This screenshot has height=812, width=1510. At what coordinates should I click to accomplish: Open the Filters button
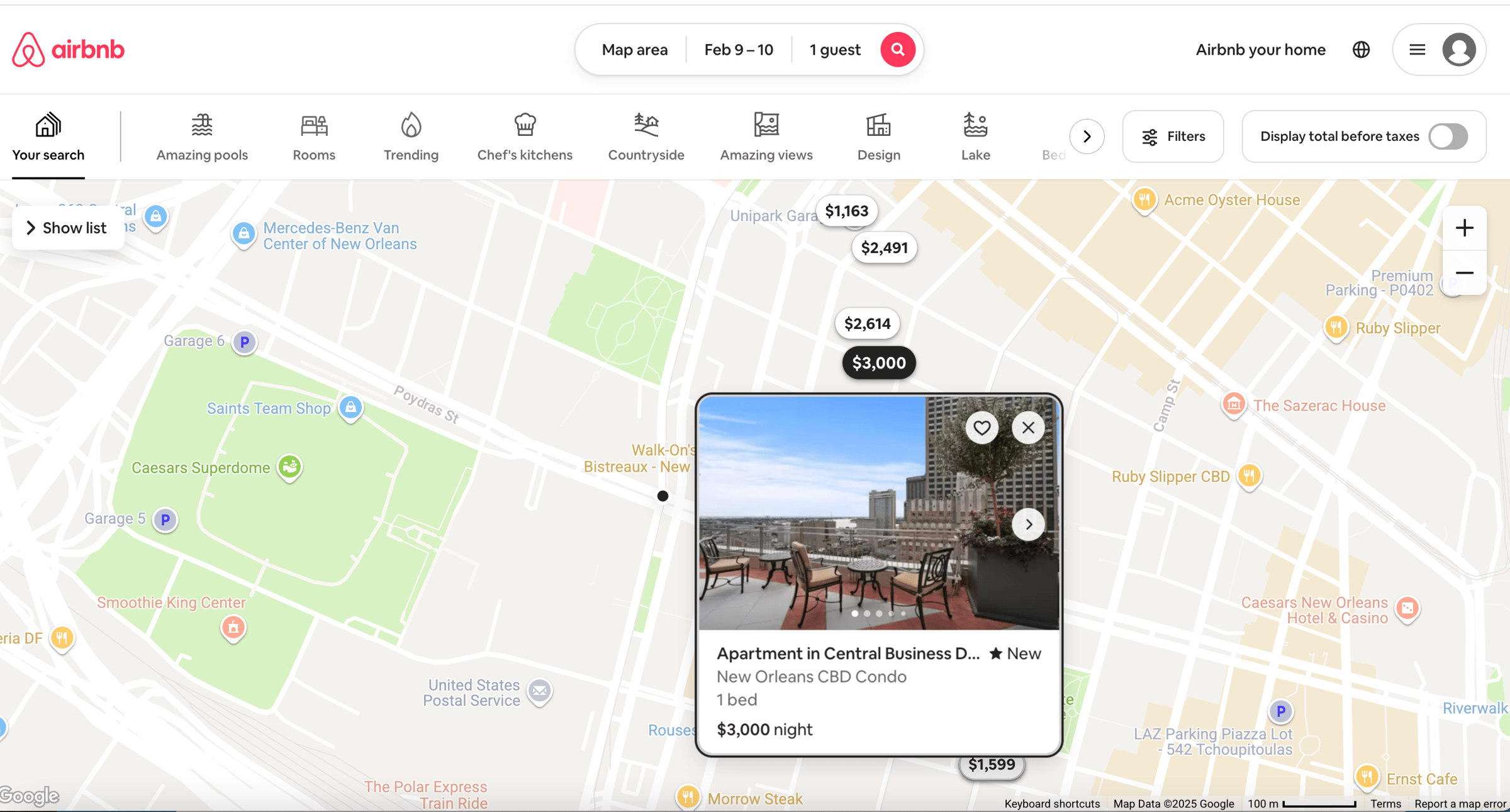pyautogui.click(x=1173, y=136)
